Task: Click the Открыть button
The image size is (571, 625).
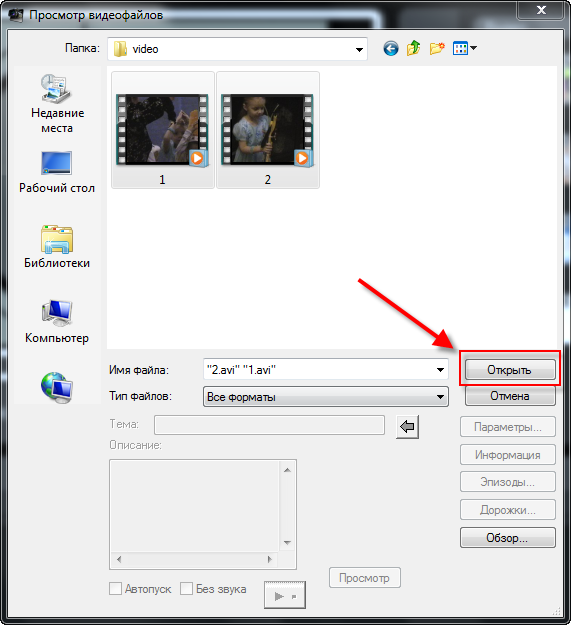Action: pyautogui.click(x=510, y=369)
